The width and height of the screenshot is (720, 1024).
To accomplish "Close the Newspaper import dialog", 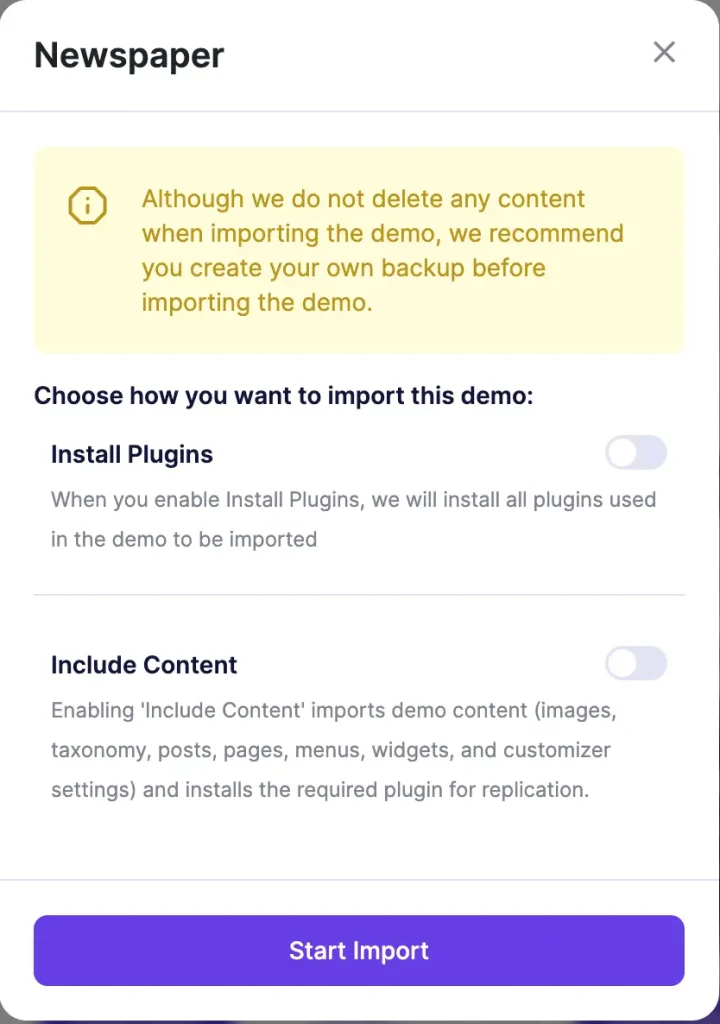I will pos(664,52).
